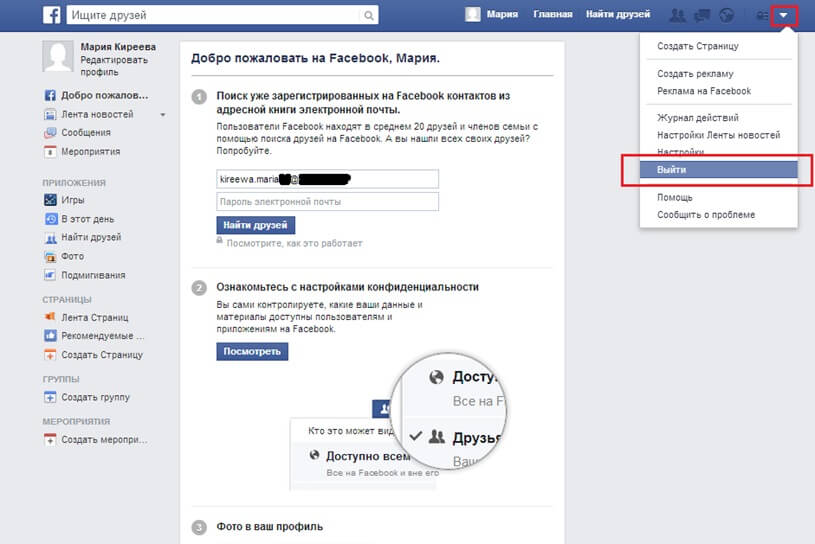Click the search magnifier icon
This screenshot has width=815, height=544.
[x=369, y=16]
